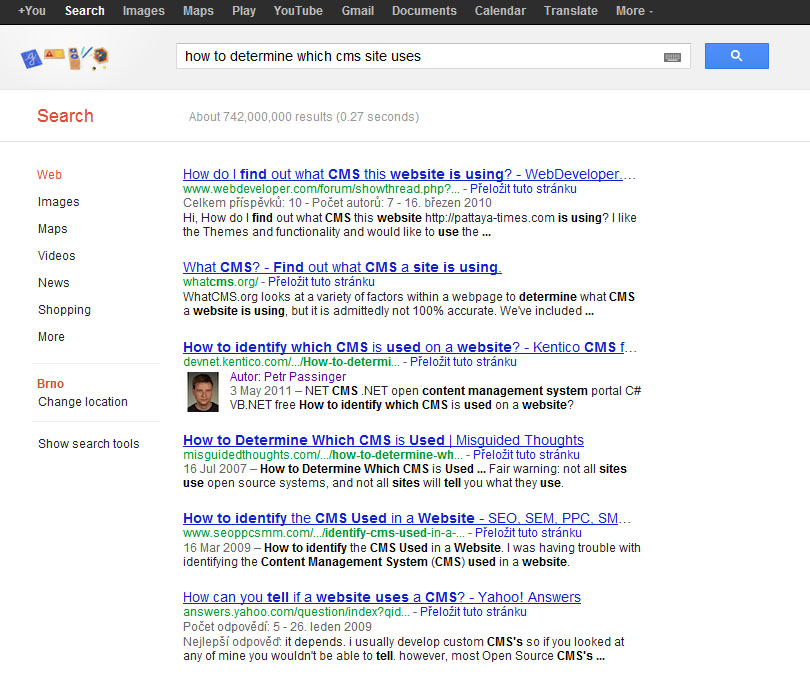The image size is (810, 676).
Task: Translate the devnet.kentico.com result page
Action: click(463, 362)
